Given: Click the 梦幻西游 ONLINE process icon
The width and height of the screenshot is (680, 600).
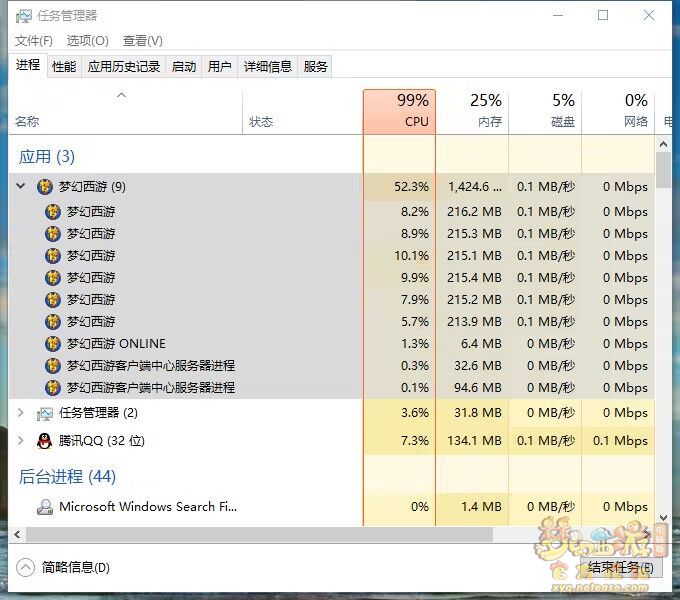Looking at the screenshot, I should click(x=53, y=344).
